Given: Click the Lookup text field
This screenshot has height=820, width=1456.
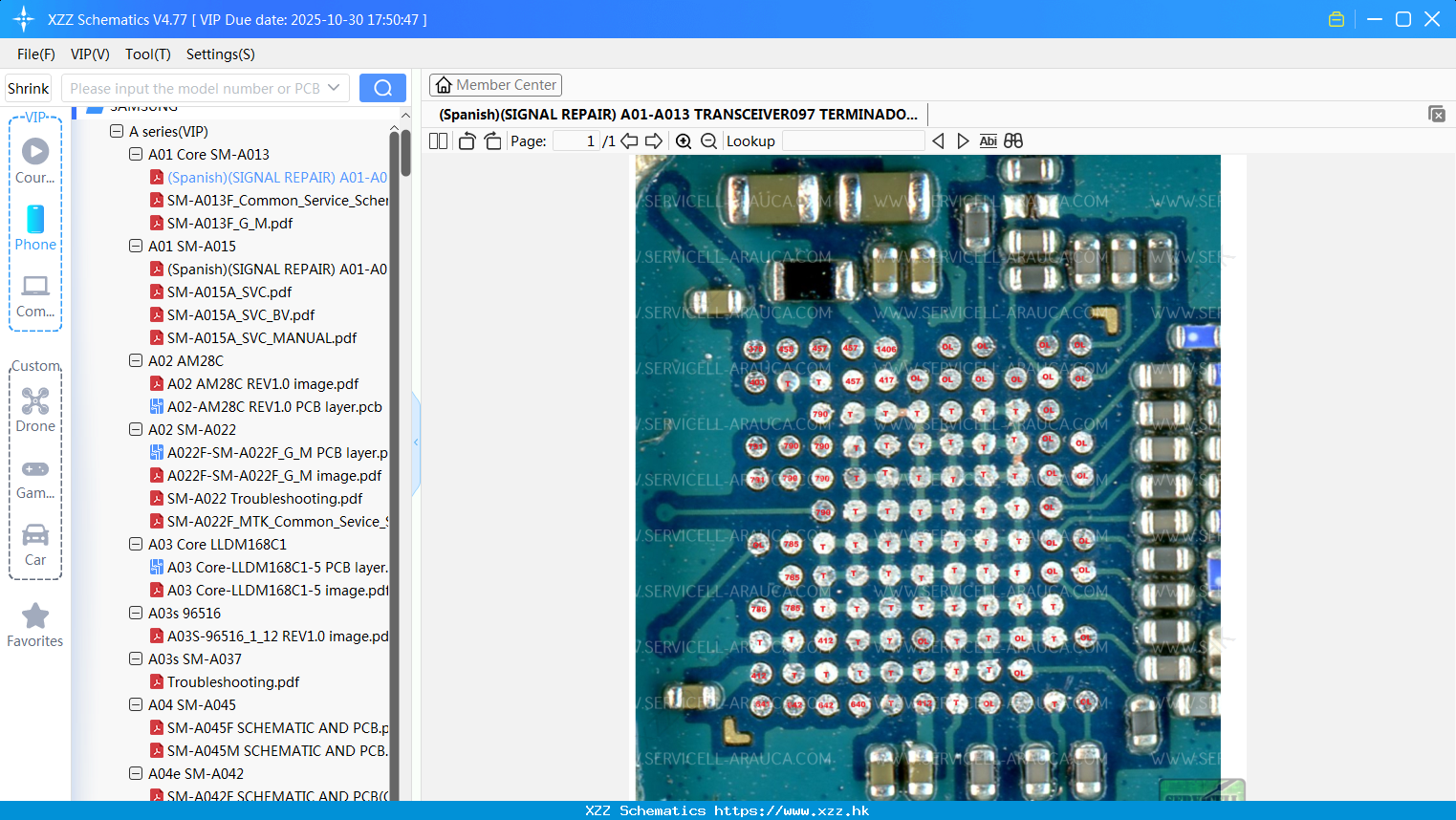Looking at the screenshot, I should click(x=853, y=140).
